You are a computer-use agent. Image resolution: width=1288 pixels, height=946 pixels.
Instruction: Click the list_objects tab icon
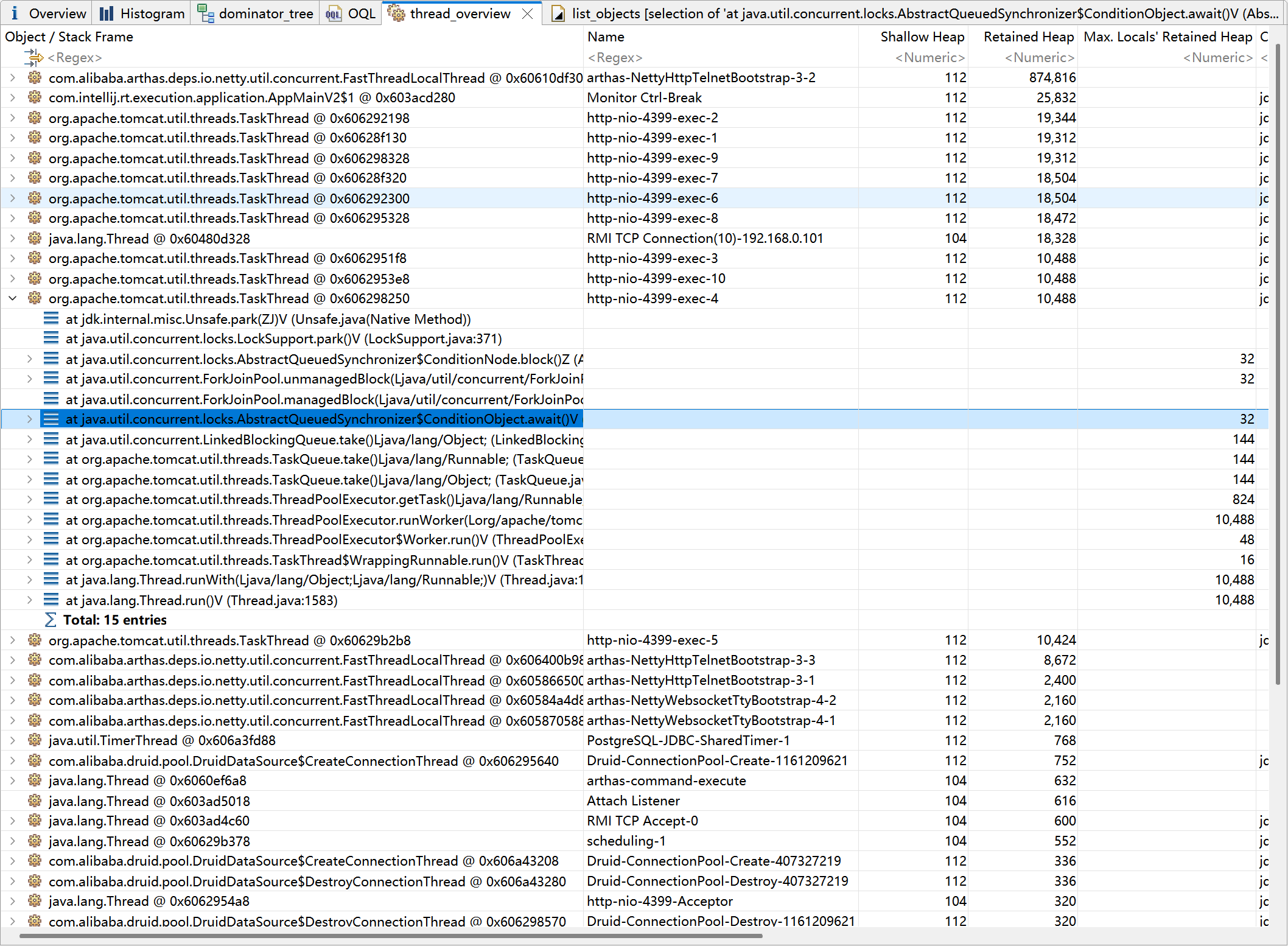(558, 13)
